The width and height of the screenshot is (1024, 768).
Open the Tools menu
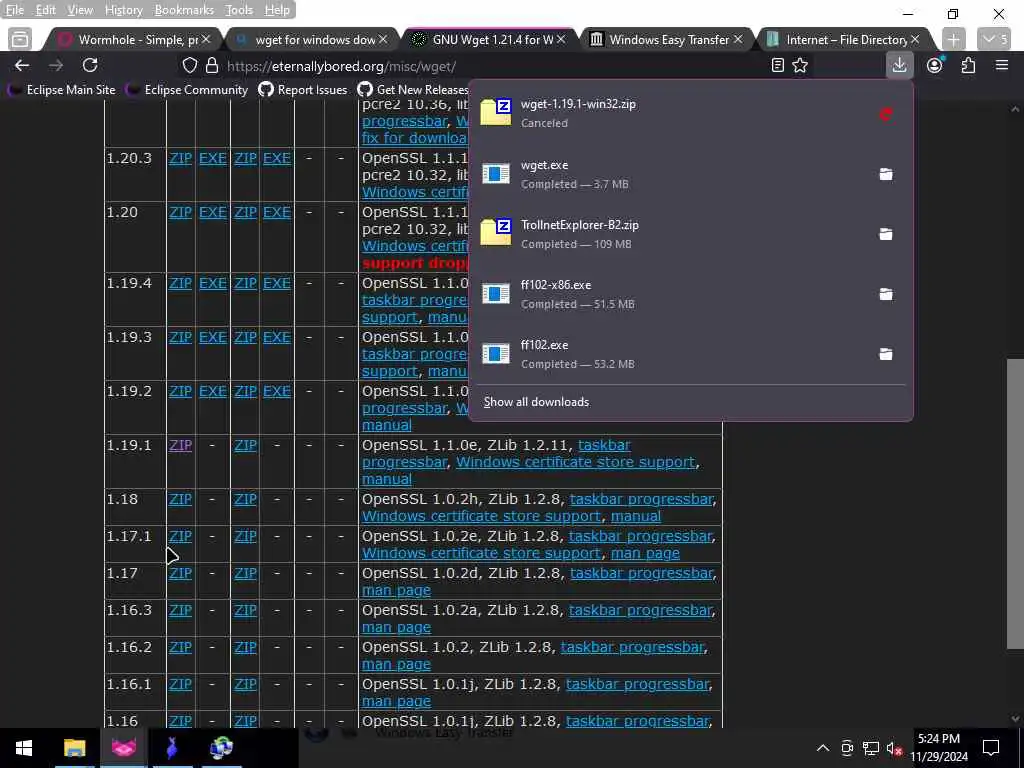[x=238, y=10]
